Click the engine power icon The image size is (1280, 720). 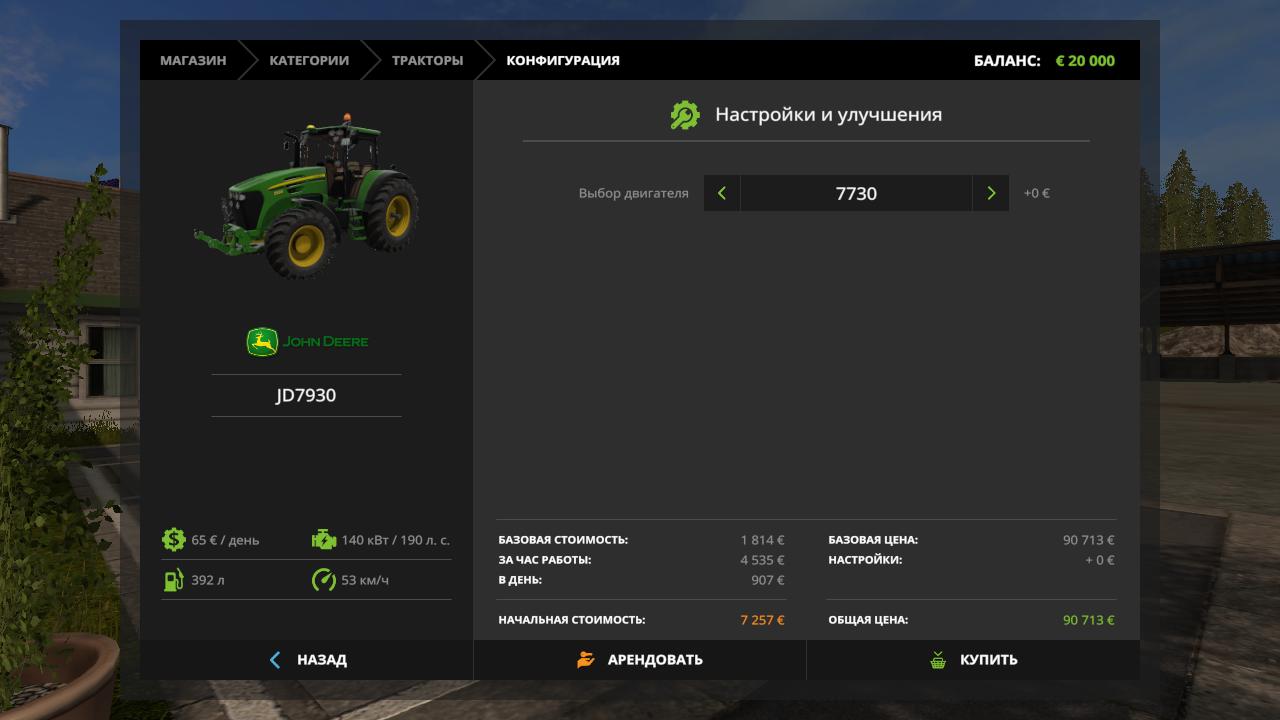324,540
